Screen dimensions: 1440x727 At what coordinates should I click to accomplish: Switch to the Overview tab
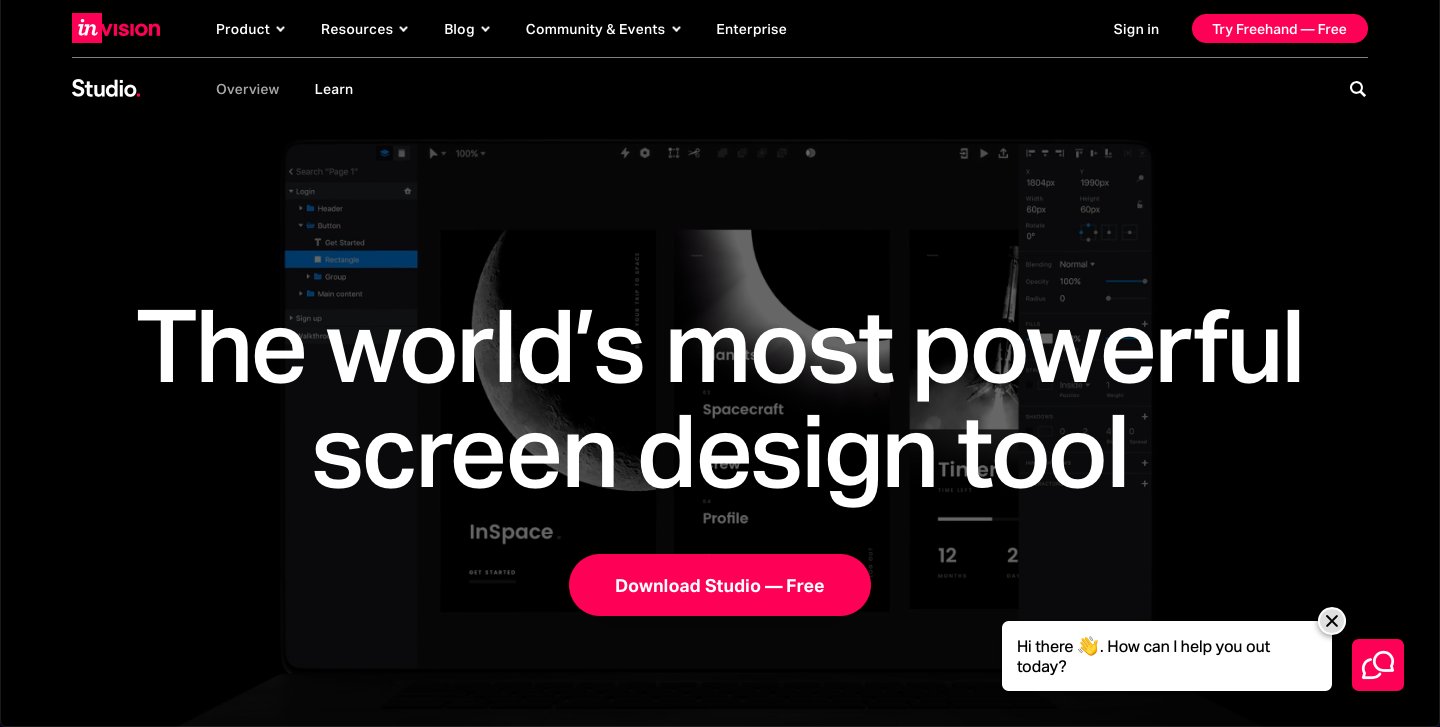pos(248,89)
